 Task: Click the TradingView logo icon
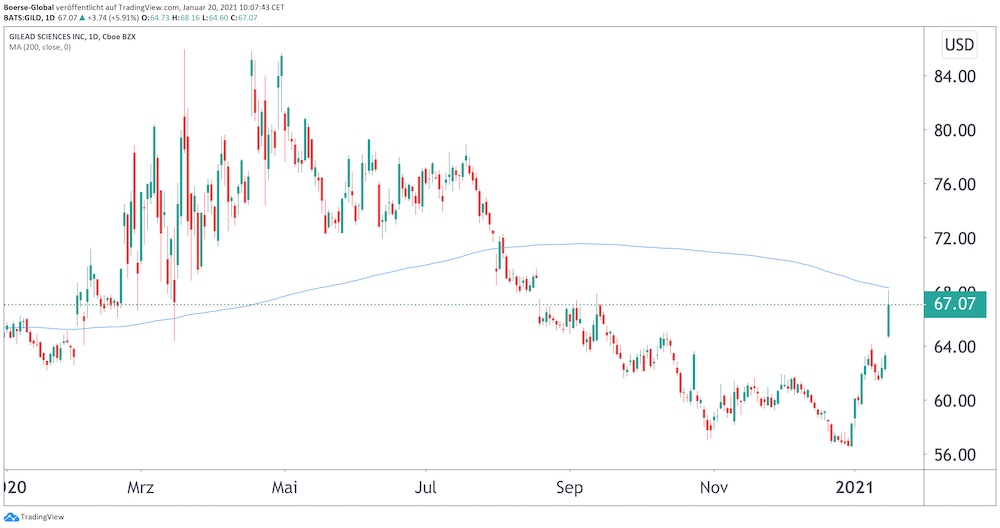(11, 517)
